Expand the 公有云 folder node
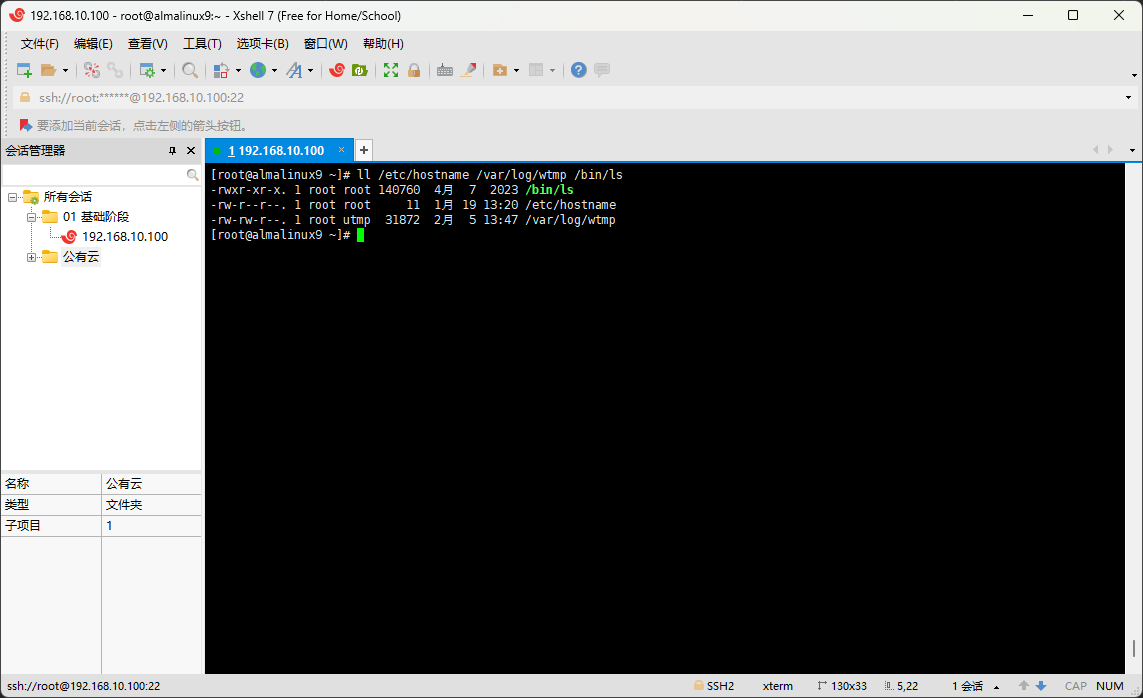 (31, 257)
